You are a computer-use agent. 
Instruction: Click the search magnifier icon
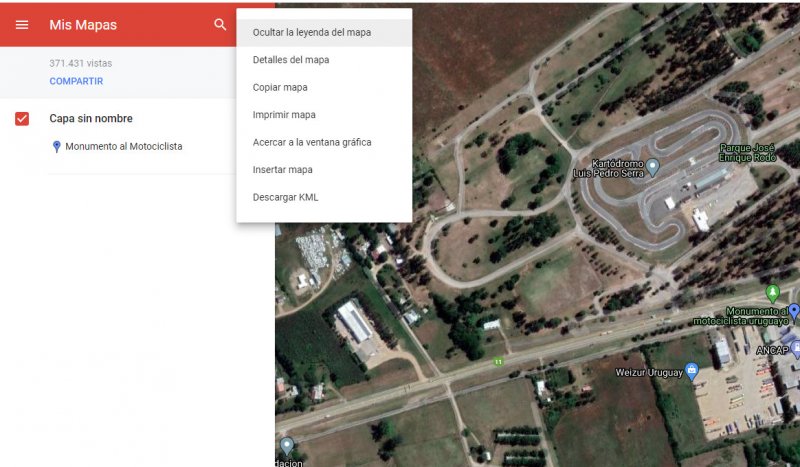pyautogui.click(x=220, y=24)
